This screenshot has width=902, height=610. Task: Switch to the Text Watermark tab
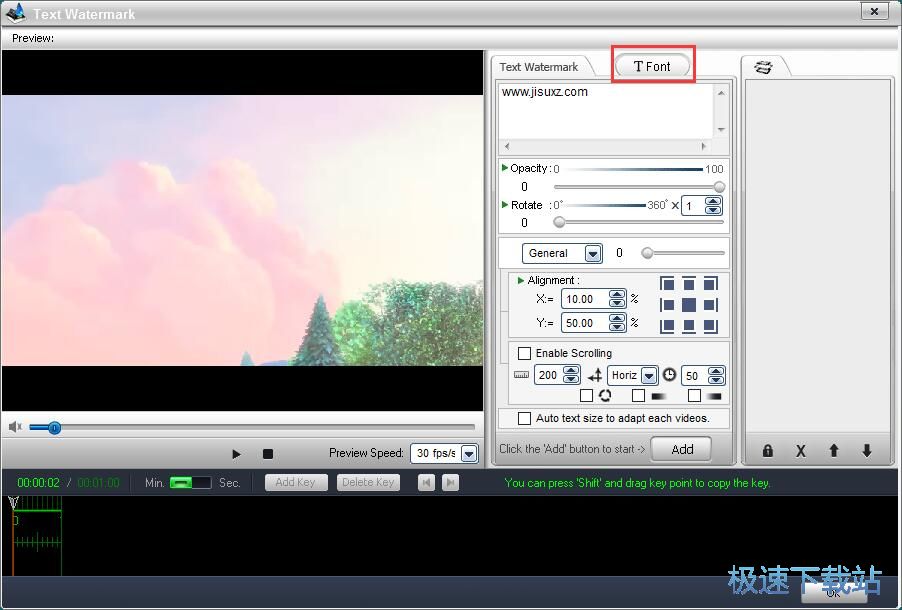pos(538,67)
